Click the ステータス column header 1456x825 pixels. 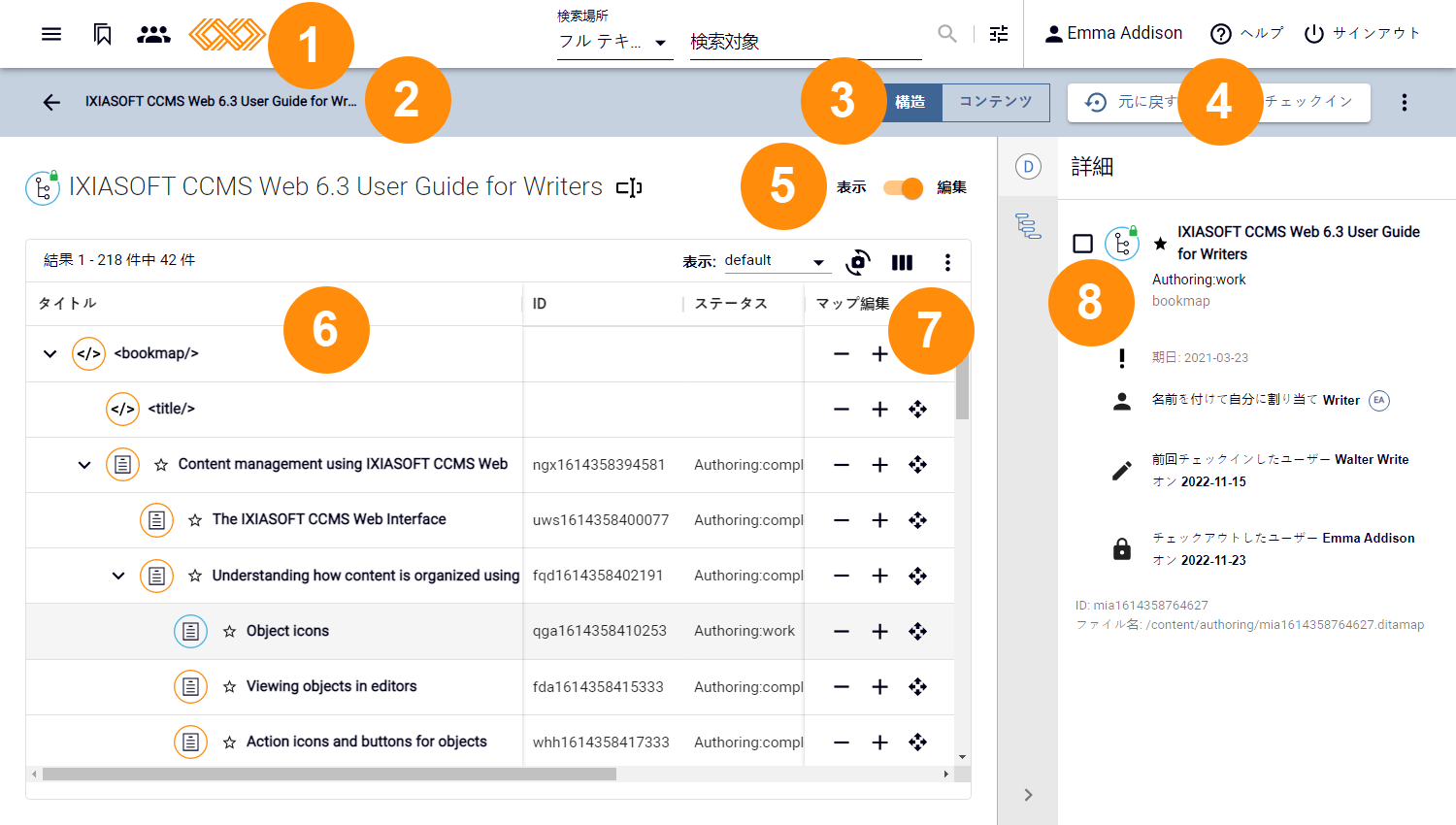coord(731,304)
